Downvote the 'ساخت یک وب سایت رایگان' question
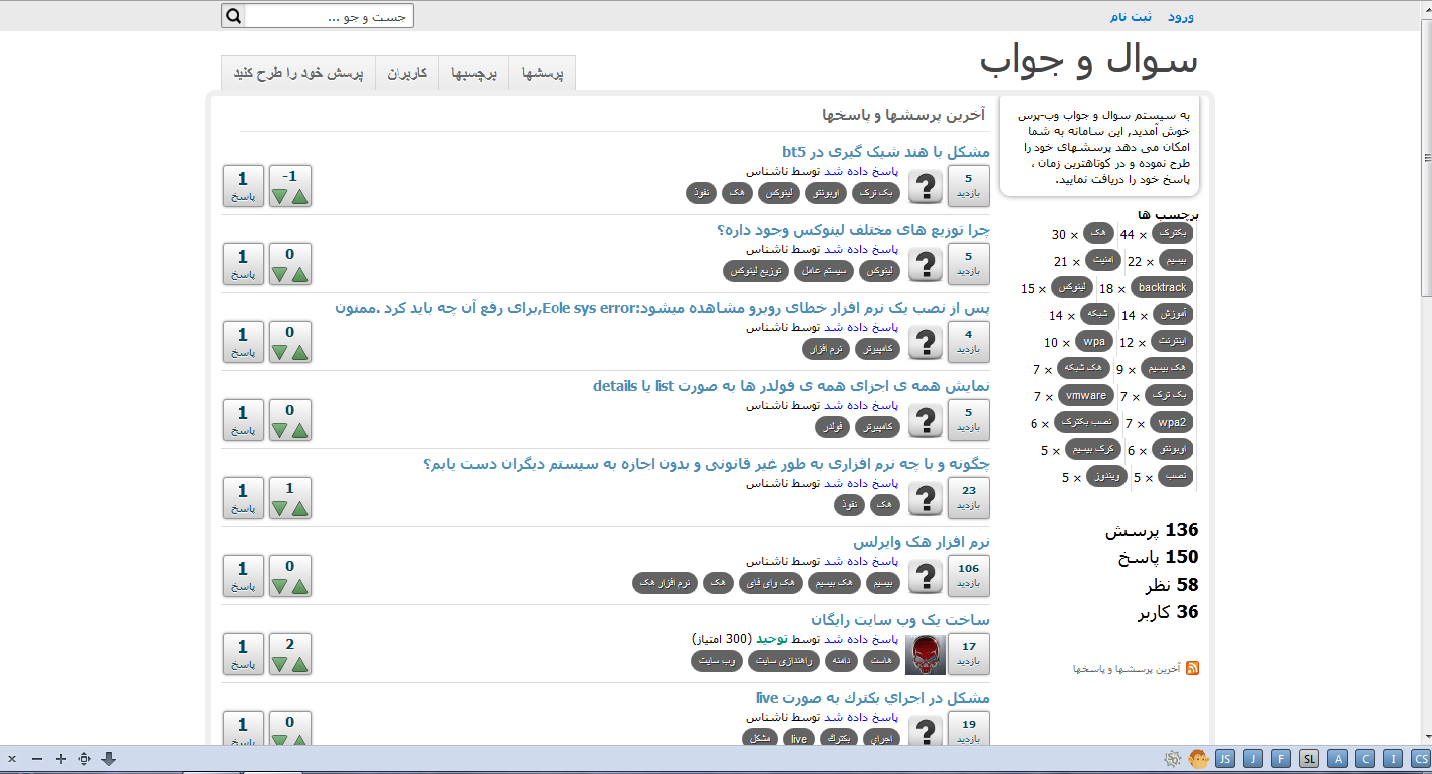 coord(279,664)
